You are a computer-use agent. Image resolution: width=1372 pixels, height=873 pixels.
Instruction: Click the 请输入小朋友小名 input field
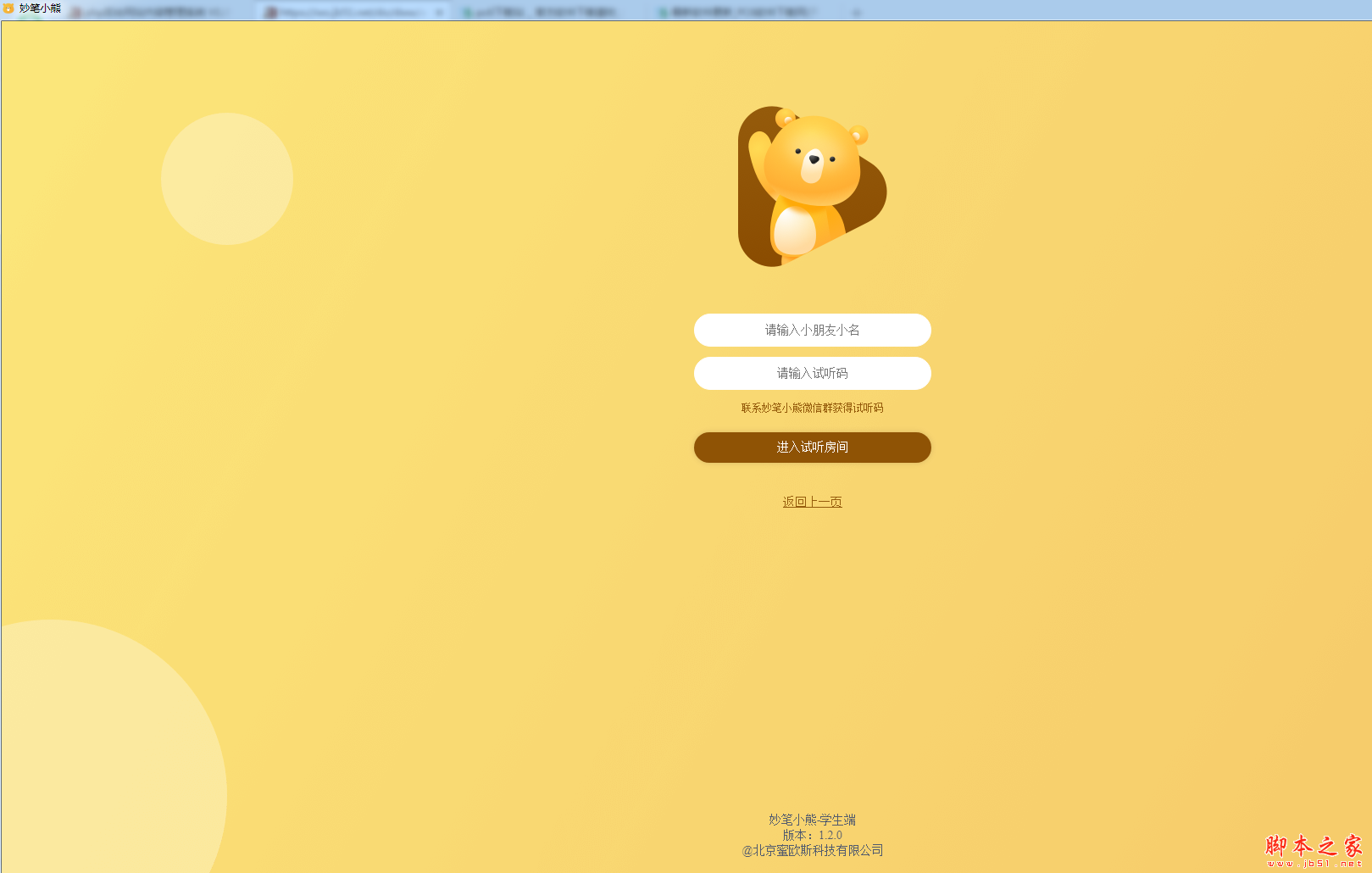tap(812, 330)
